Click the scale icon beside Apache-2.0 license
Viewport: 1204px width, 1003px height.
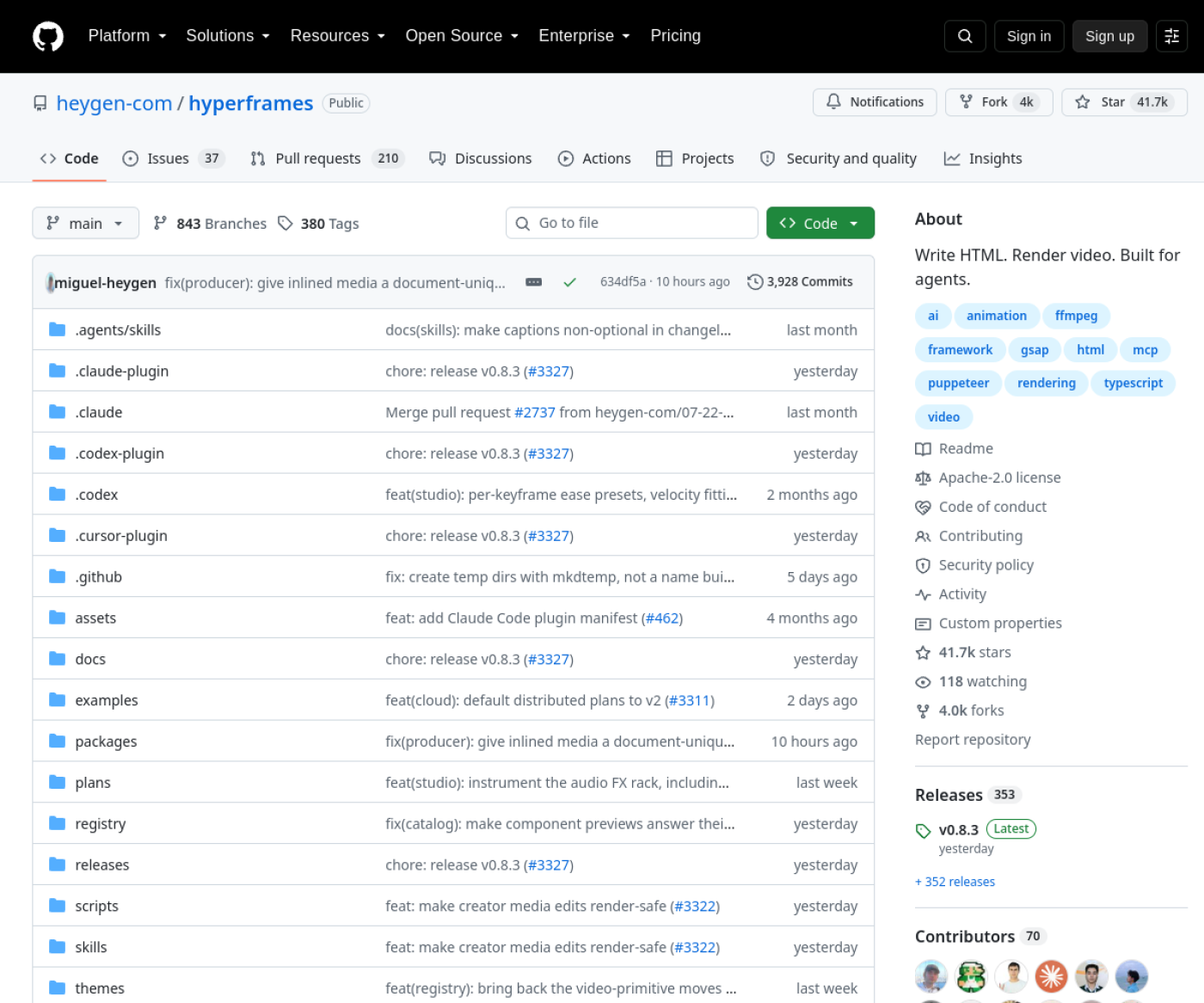(x=923, y=478)
